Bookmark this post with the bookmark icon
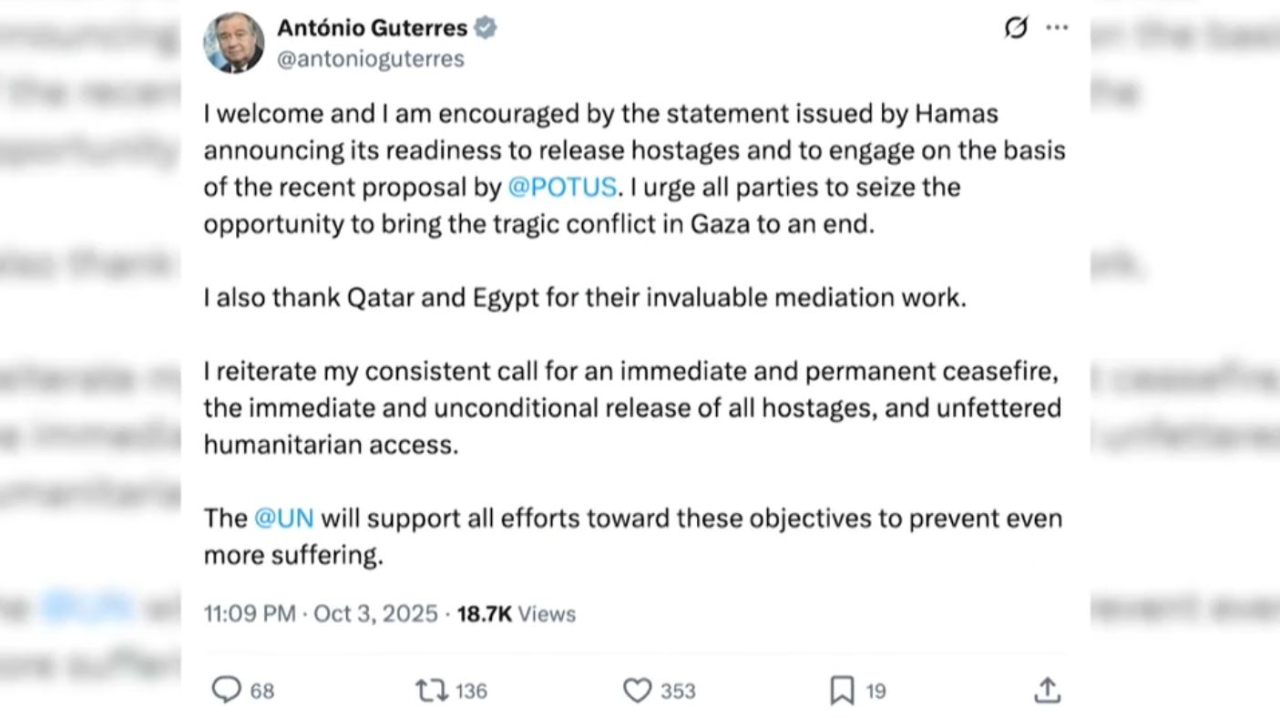The height and width of the screenshot is (718, 1280). 842,690
